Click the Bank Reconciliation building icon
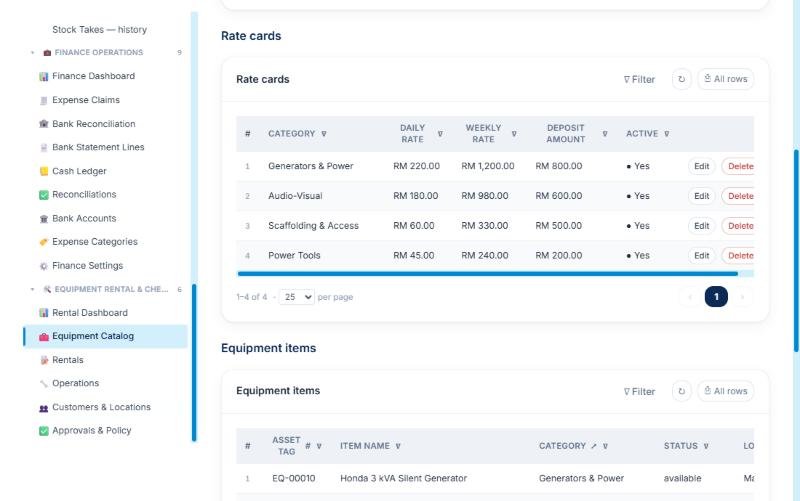Screen dimensions: 800x501 (x=44, y=124)
